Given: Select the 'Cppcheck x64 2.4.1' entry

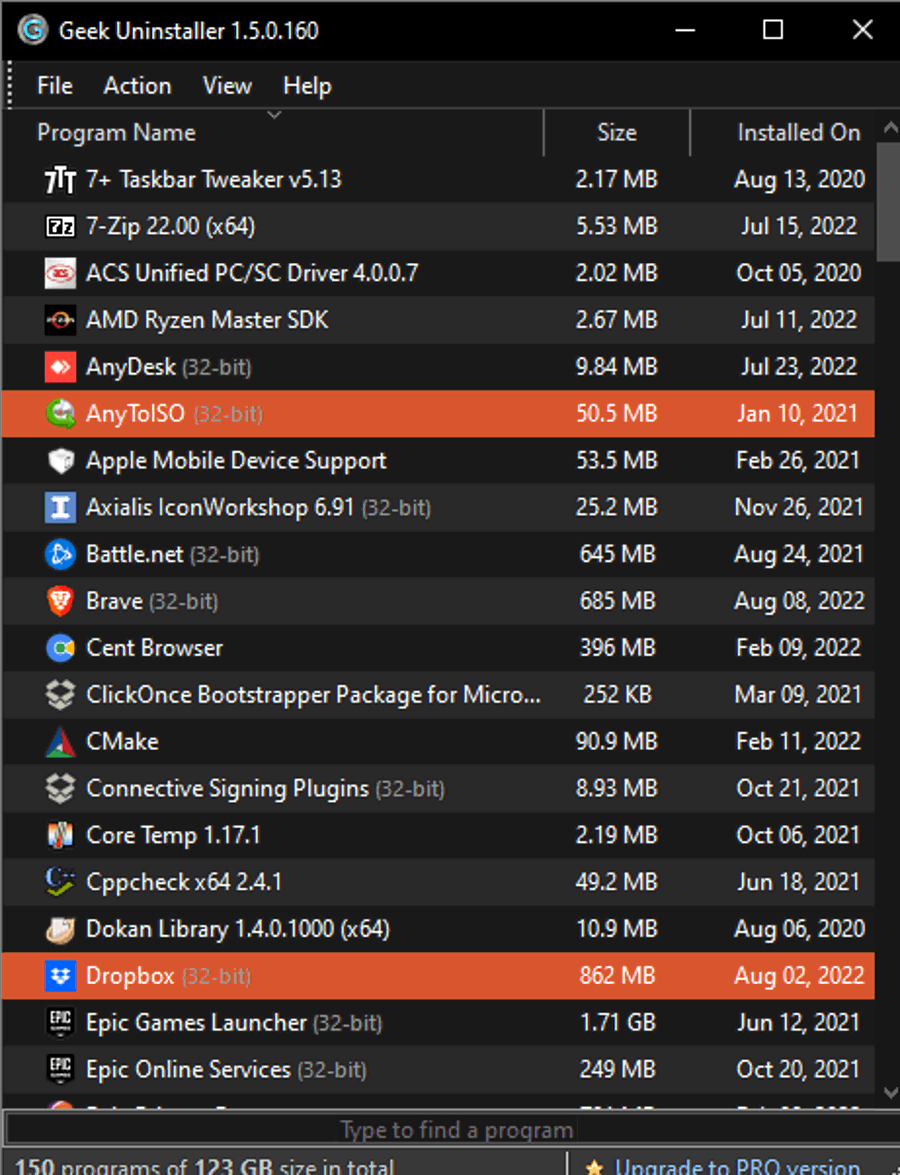Looking at the screenshot, I should (x=184, y=882).
